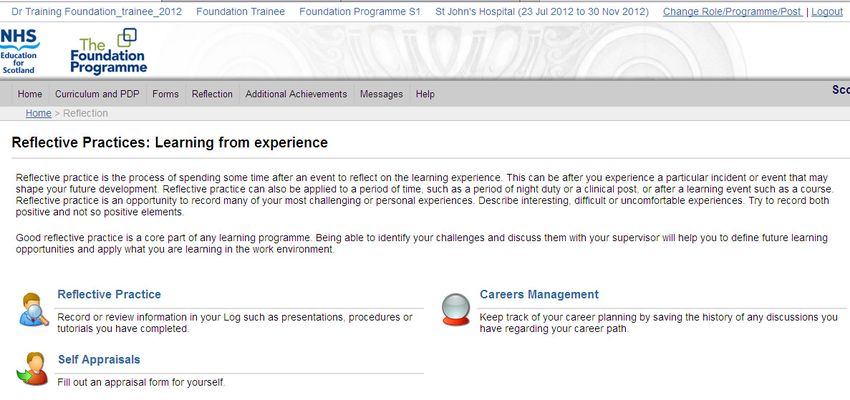Open the Self Appraisals link
Screen dimensions: 850x400
pyautogui.click(x=99, y=359)
